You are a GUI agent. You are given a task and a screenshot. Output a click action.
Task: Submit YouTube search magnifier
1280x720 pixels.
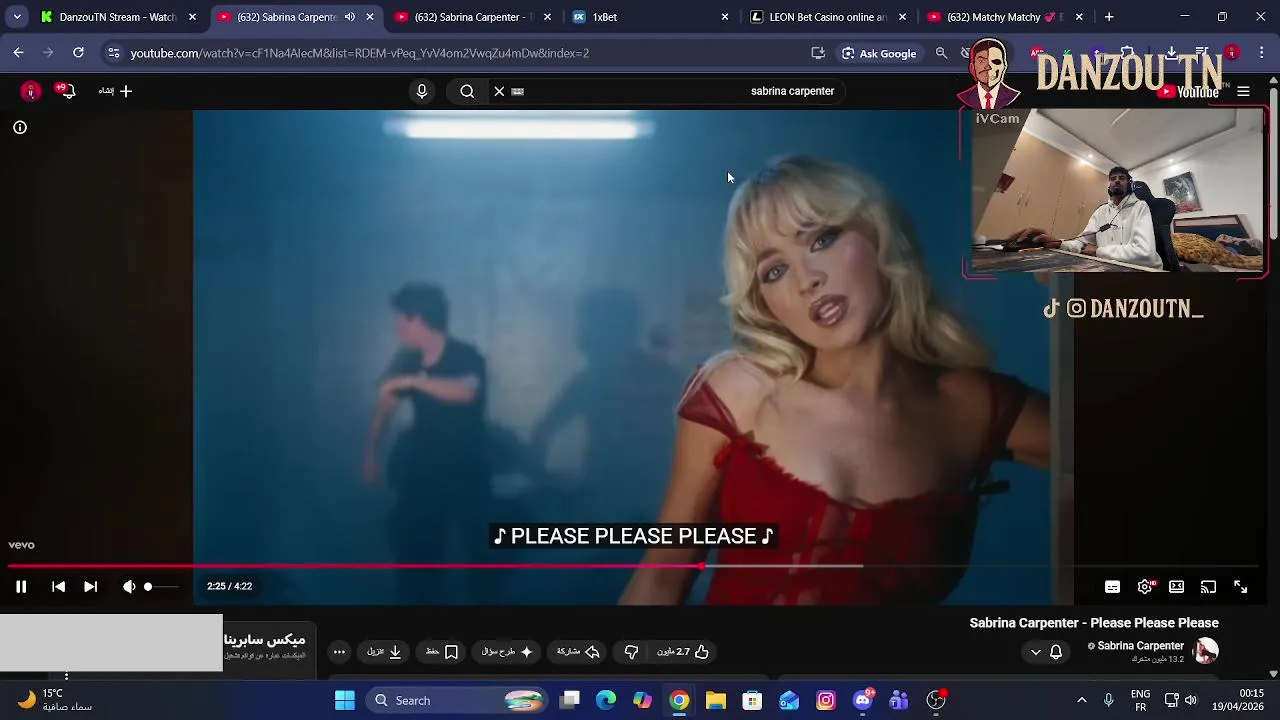coord(467,91)
